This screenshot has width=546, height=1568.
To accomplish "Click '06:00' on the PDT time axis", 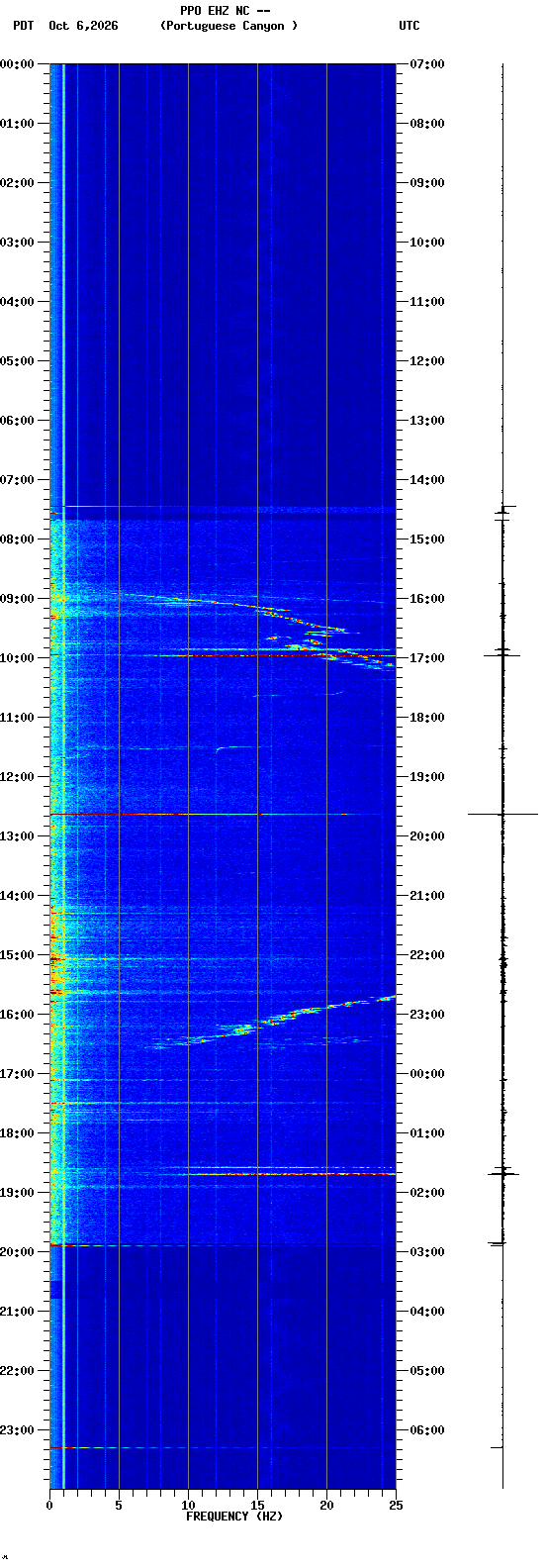I will [17, 421].
